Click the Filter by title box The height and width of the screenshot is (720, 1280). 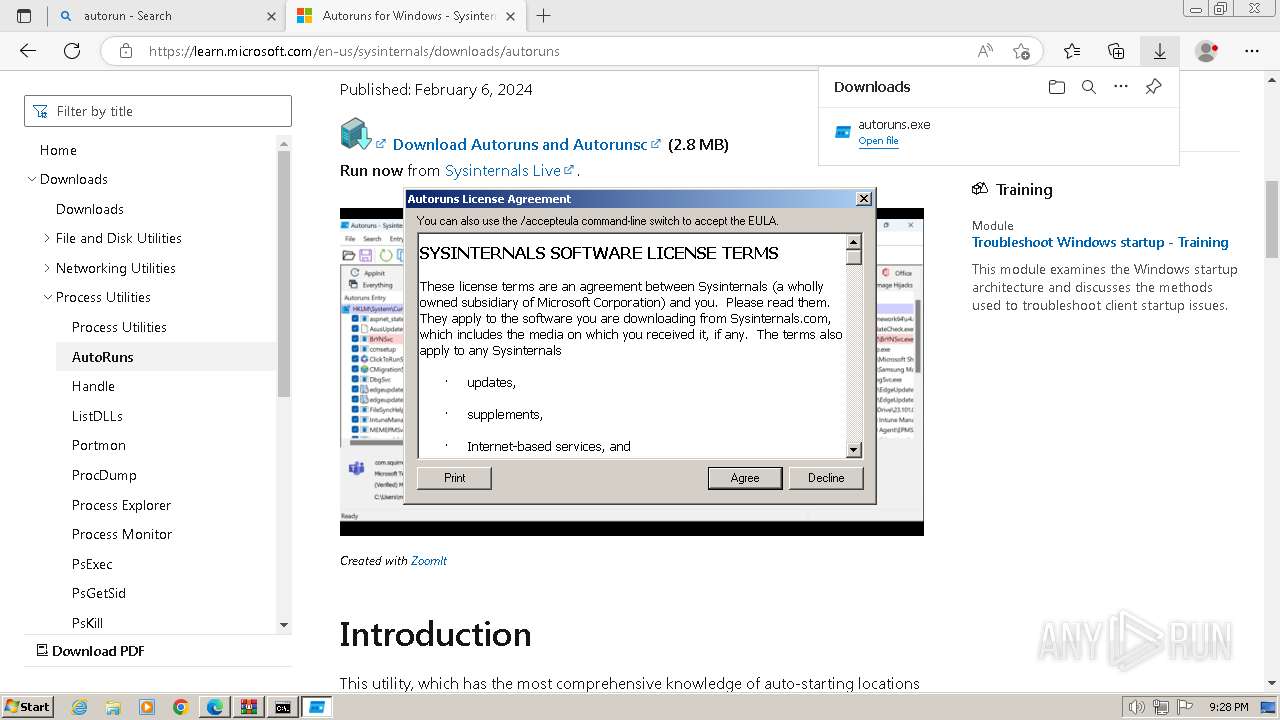(158, 111)
